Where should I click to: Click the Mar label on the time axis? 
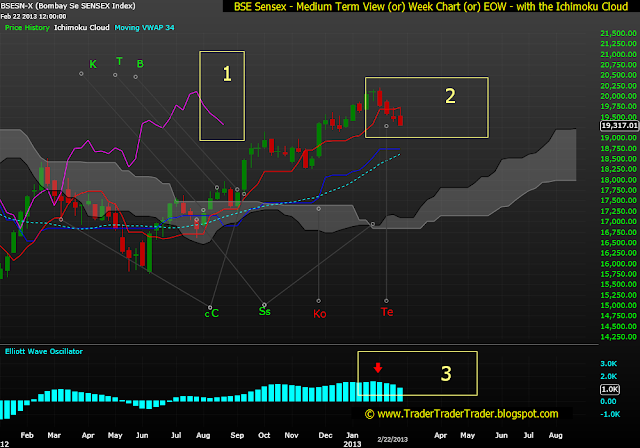pos(54,435)
